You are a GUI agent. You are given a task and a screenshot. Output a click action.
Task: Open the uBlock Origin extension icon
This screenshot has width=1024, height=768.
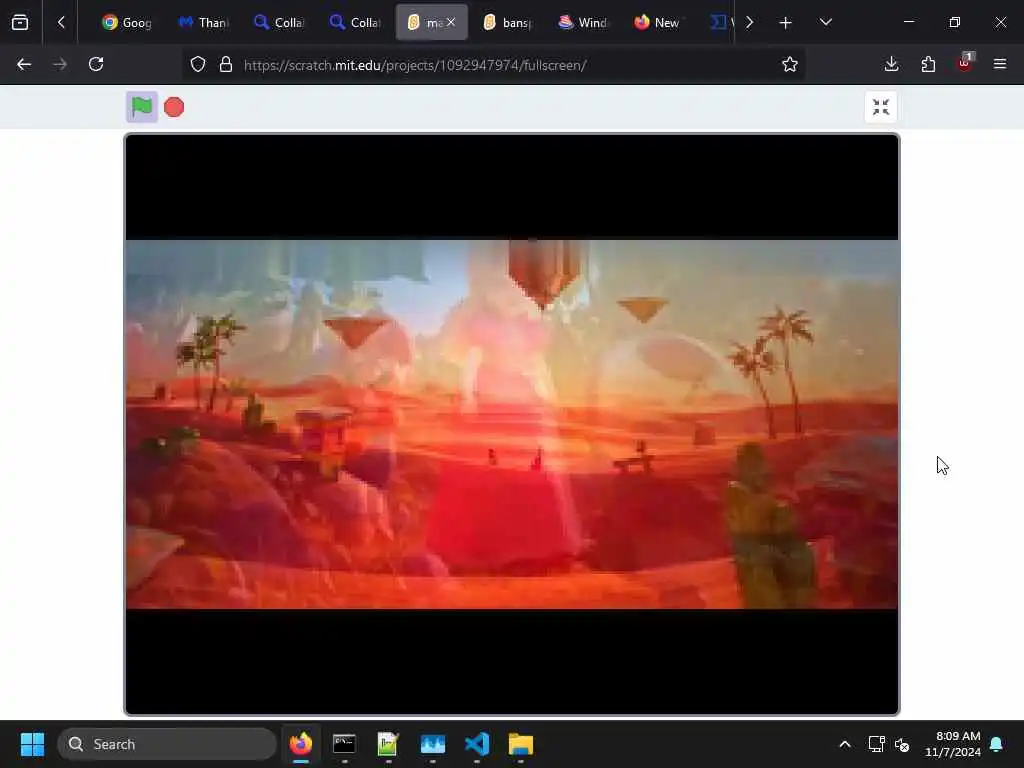965,64
